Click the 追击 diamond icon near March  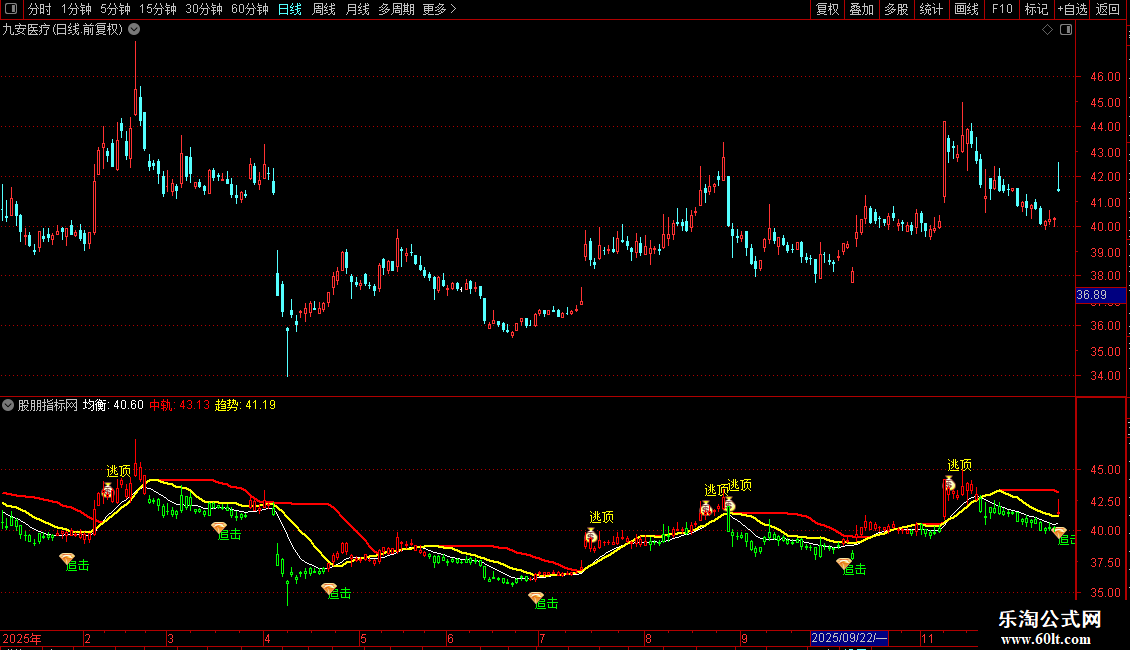(x=219, y=528)
